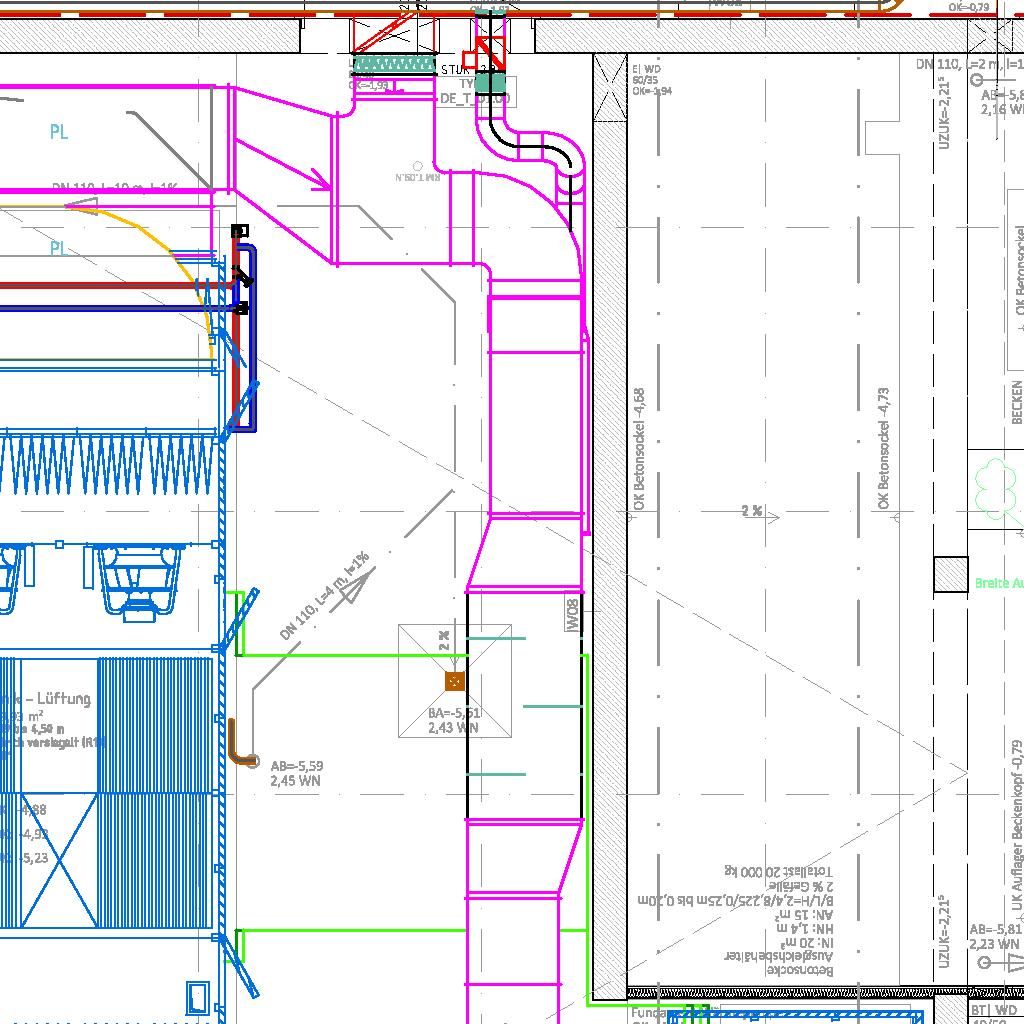Select the W08 wall tag
The width and height of the screenshot is (1024, 1024).
click(x=573, y=614)
